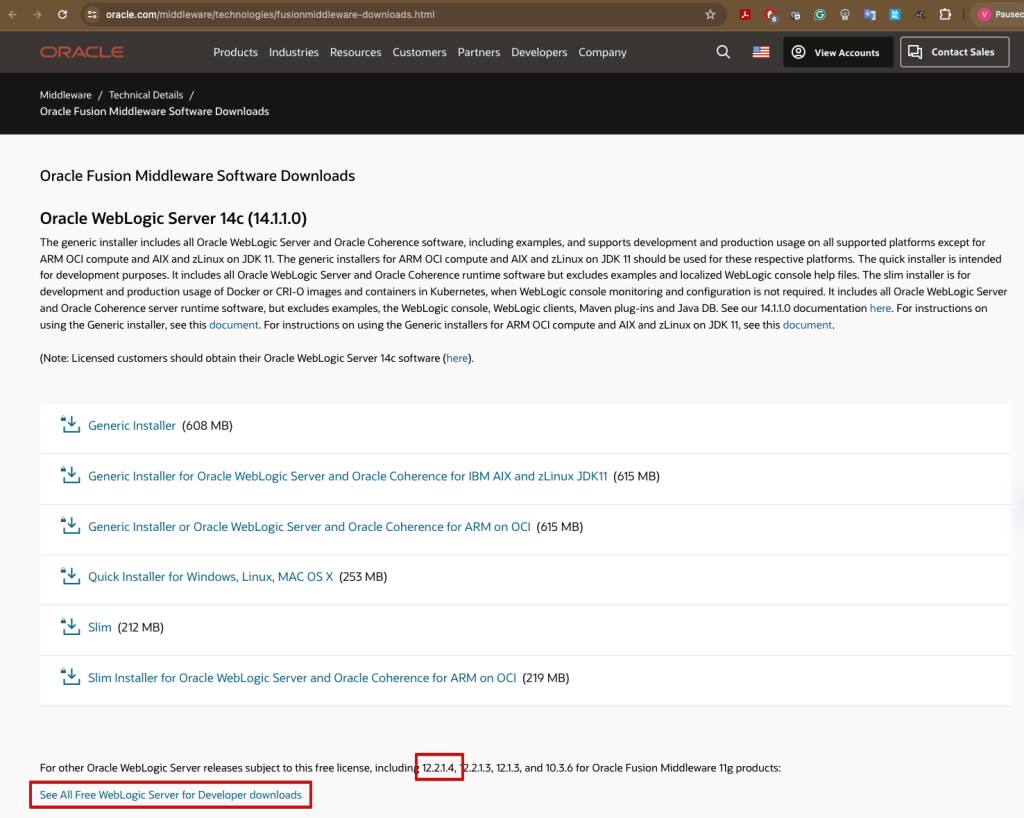1024x818 pixels.
Task: Click the download icon beside Quick Installer
Action: 70,576
